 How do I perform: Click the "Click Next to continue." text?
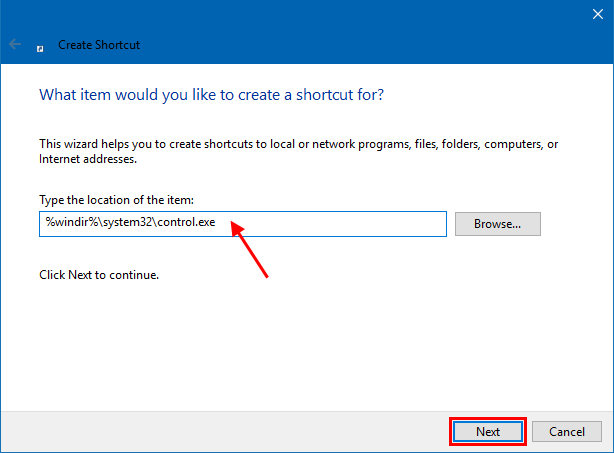coord(99,275)
